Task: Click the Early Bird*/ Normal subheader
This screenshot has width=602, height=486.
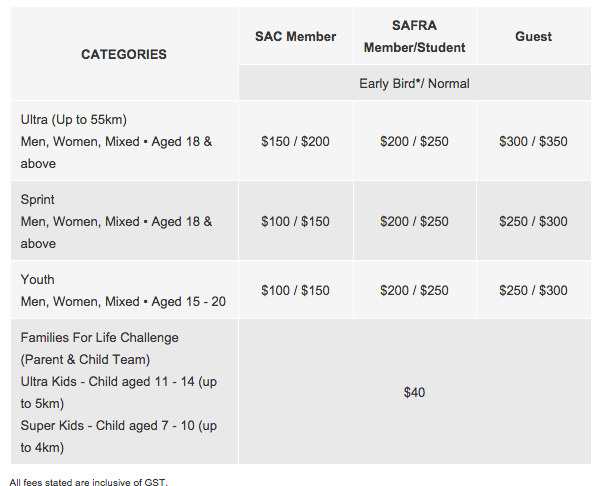Action: coord(415,83)
